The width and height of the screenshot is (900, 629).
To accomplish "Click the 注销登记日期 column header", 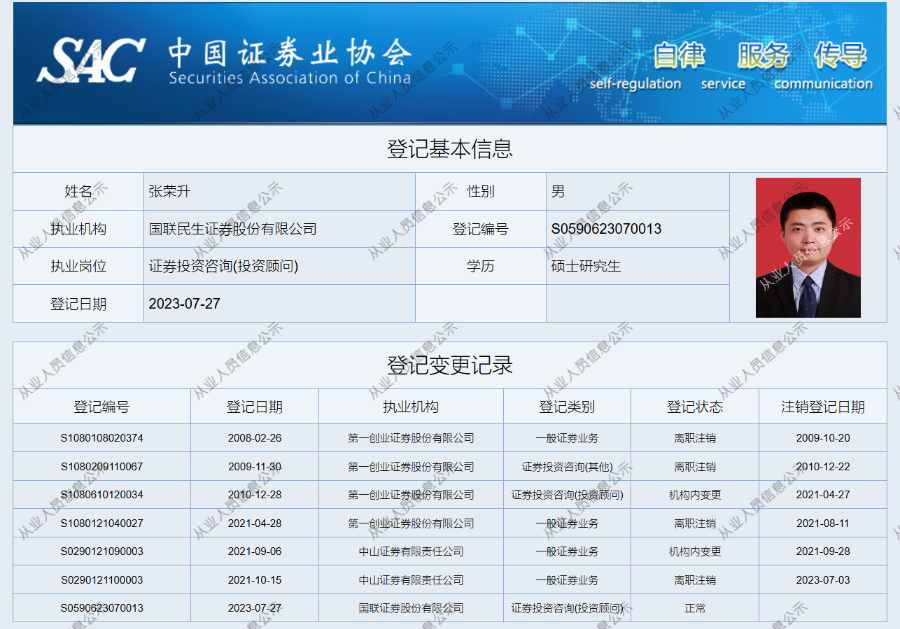I will [x=823, y=407].
